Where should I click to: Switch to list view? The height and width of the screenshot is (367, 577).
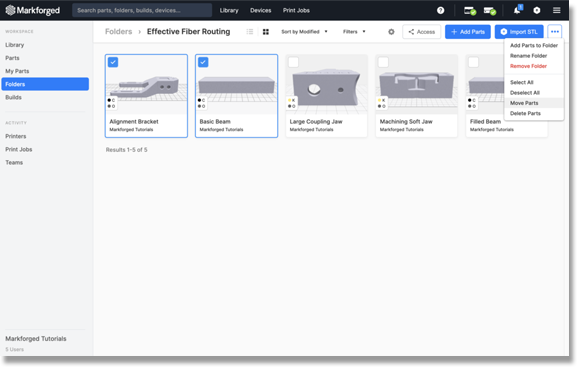click(250, 32)
